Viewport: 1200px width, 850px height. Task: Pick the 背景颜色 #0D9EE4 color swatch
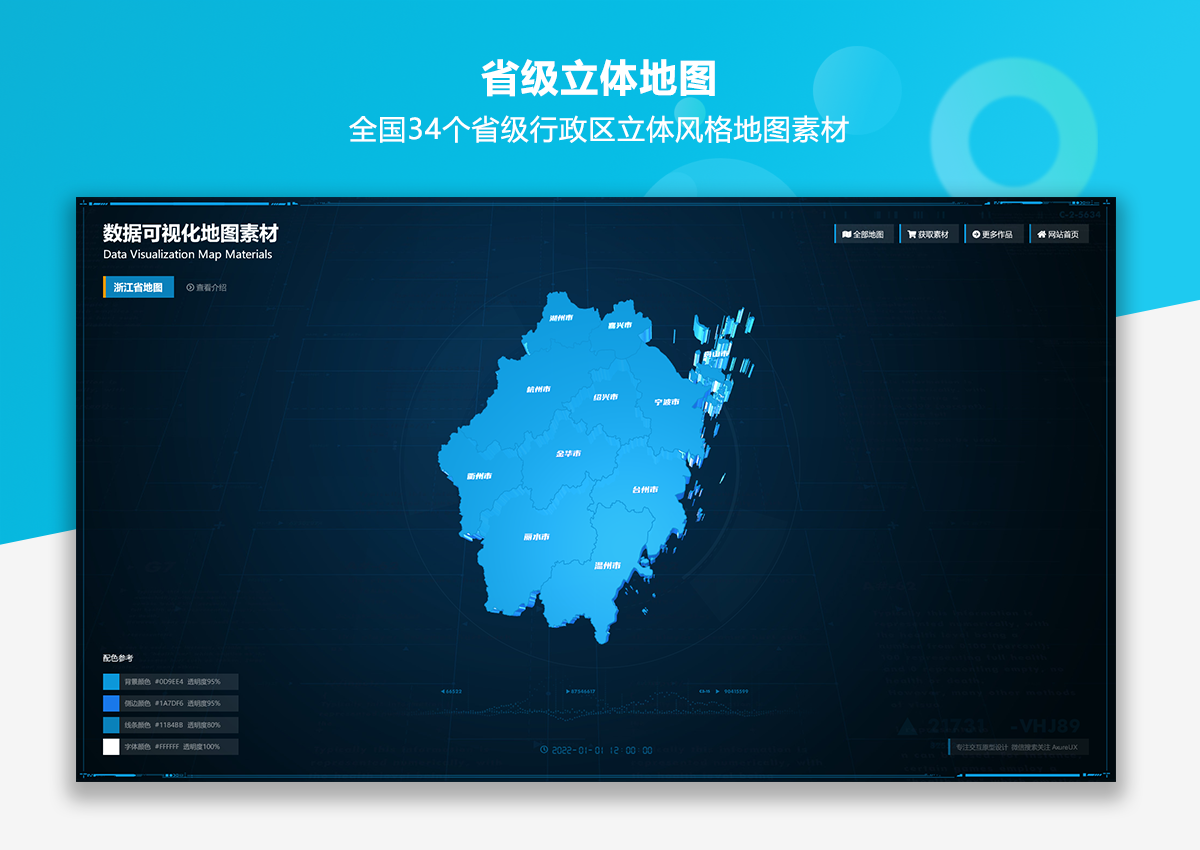point(111,682)
